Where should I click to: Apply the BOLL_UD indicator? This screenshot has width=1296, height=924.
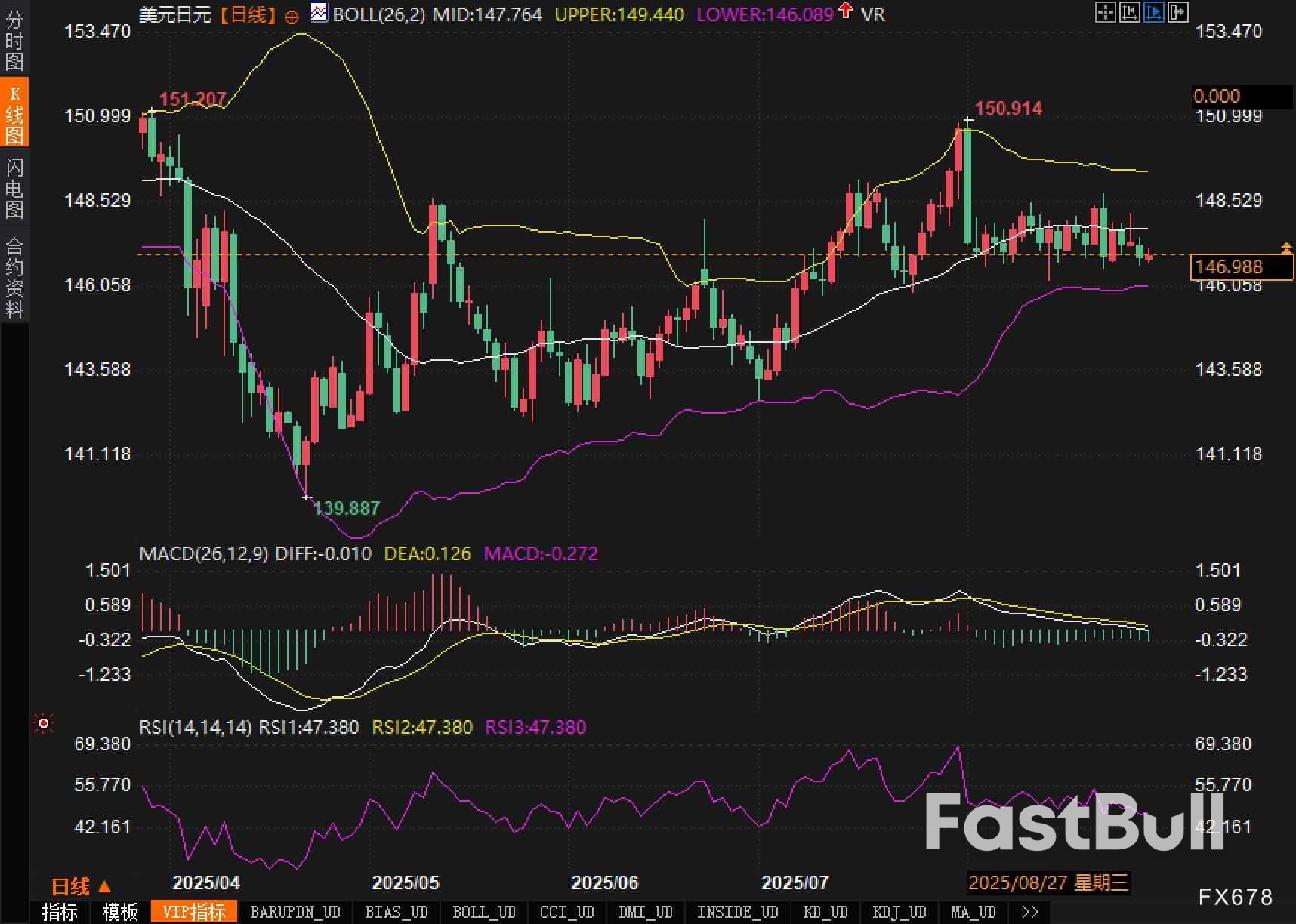click(x=483, y=912)
